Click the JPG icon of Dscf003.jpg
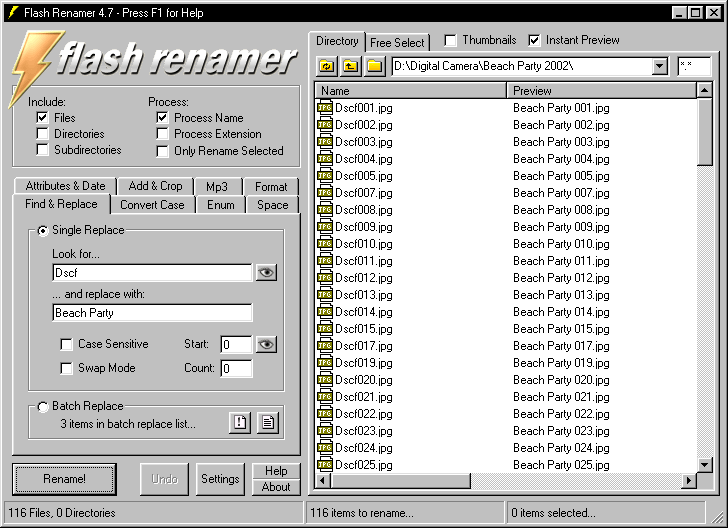 pyautogui.click(x=325, y=142)
